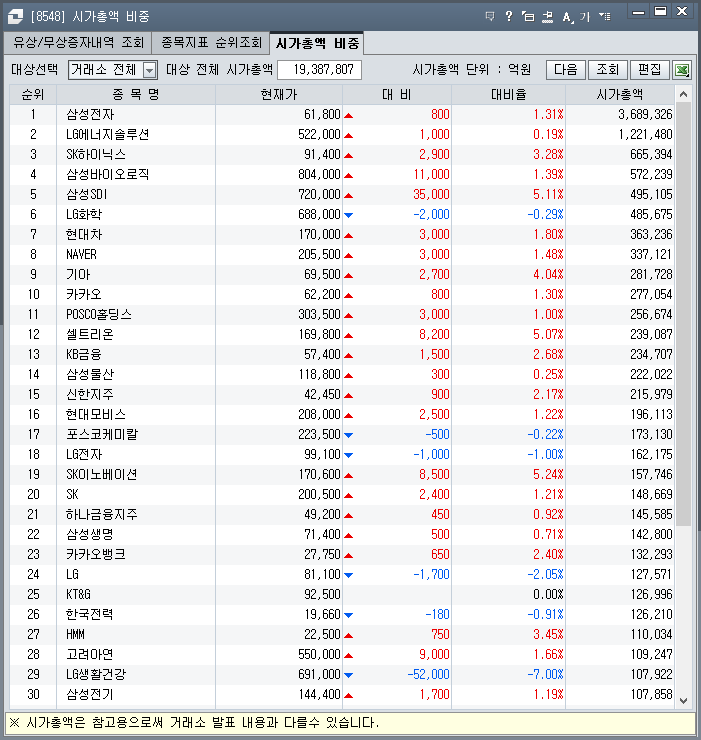Select the 신한지주 row

pos(342,395)
